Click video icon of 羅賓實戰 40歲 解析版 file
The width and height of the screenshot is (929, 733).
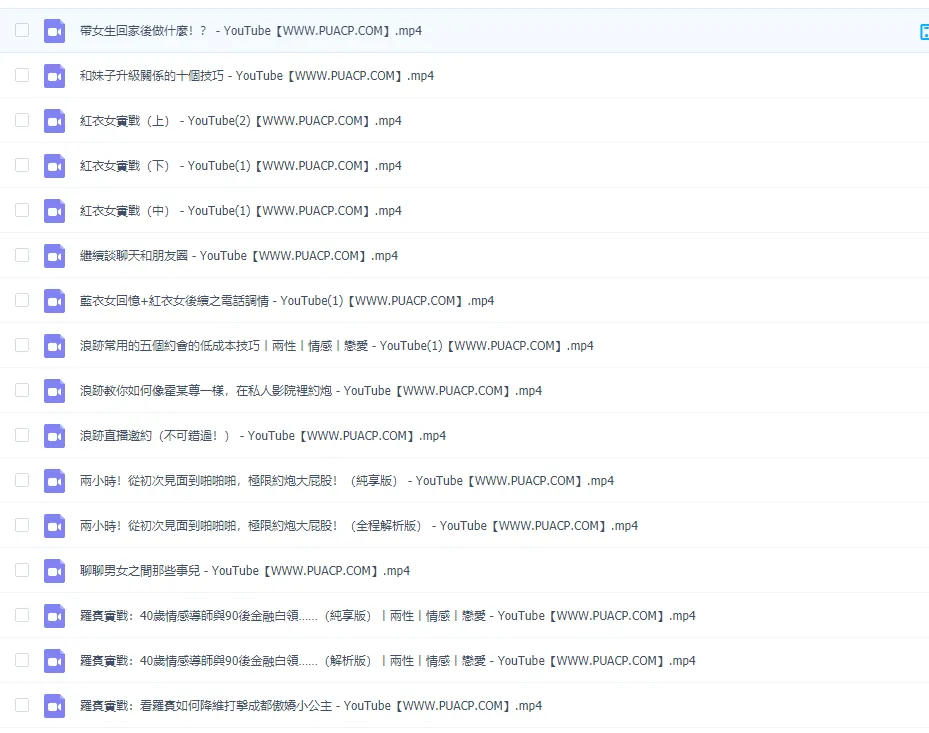(x=55, y=661)
